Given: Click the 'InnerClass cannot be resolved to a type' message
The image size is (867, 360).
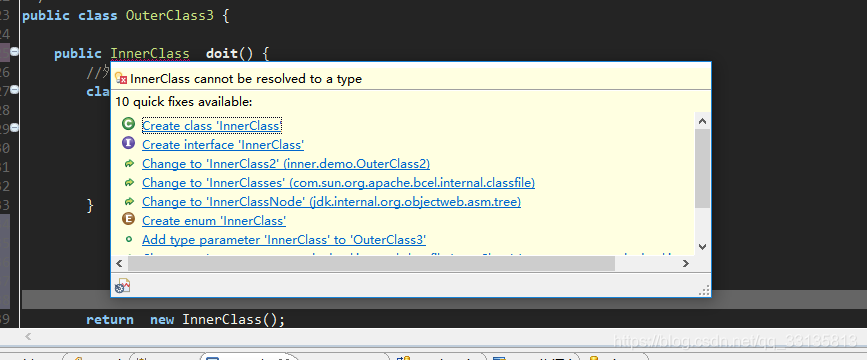Looking at the screenshot, I should coord(246,79).
